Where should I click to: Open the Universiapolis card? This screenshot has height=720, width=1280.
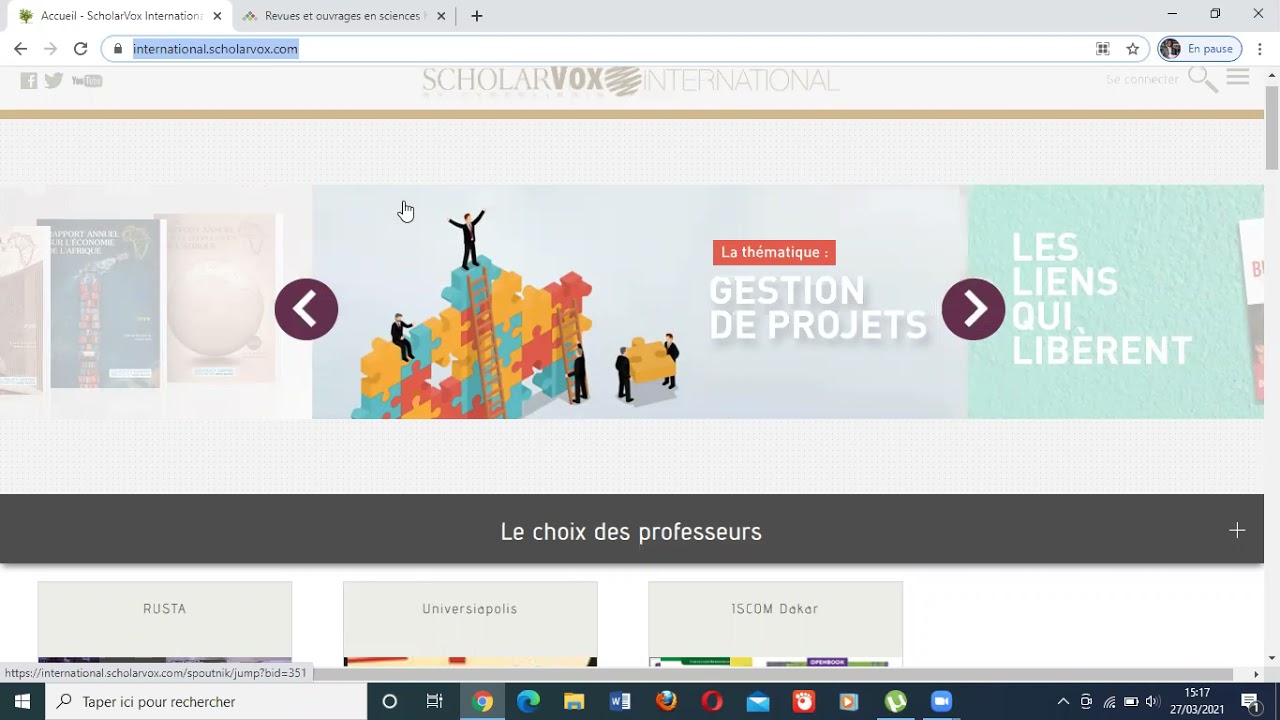tap(470, 624)
